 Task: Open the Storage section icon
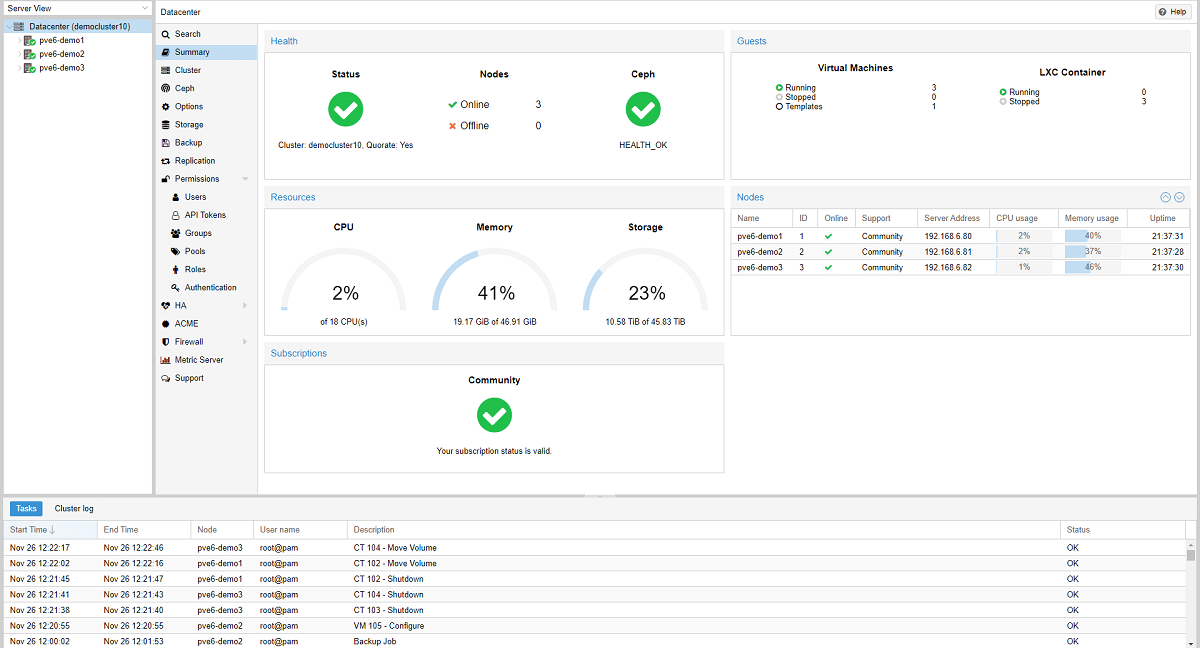pyautogui.click(x=165, y=125)
